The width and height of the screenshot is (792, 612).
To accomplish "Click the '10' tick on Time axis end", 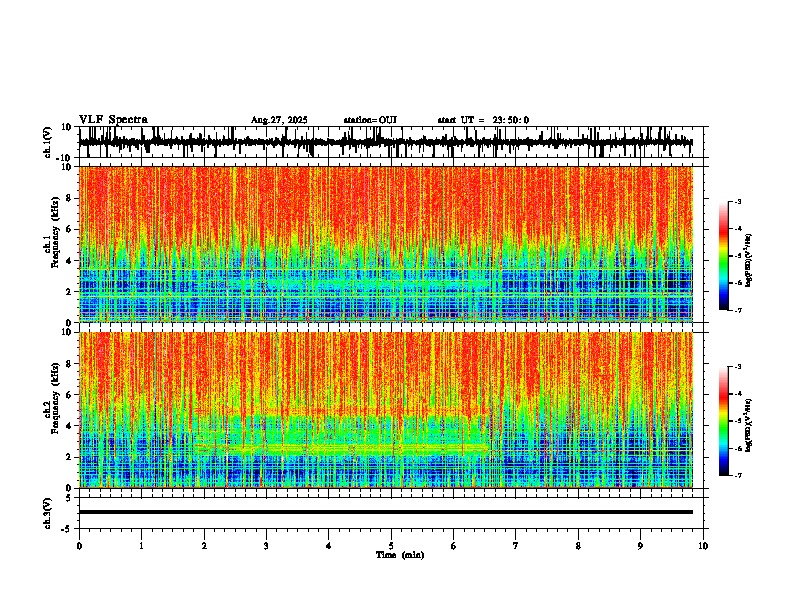I will point(703,546).
